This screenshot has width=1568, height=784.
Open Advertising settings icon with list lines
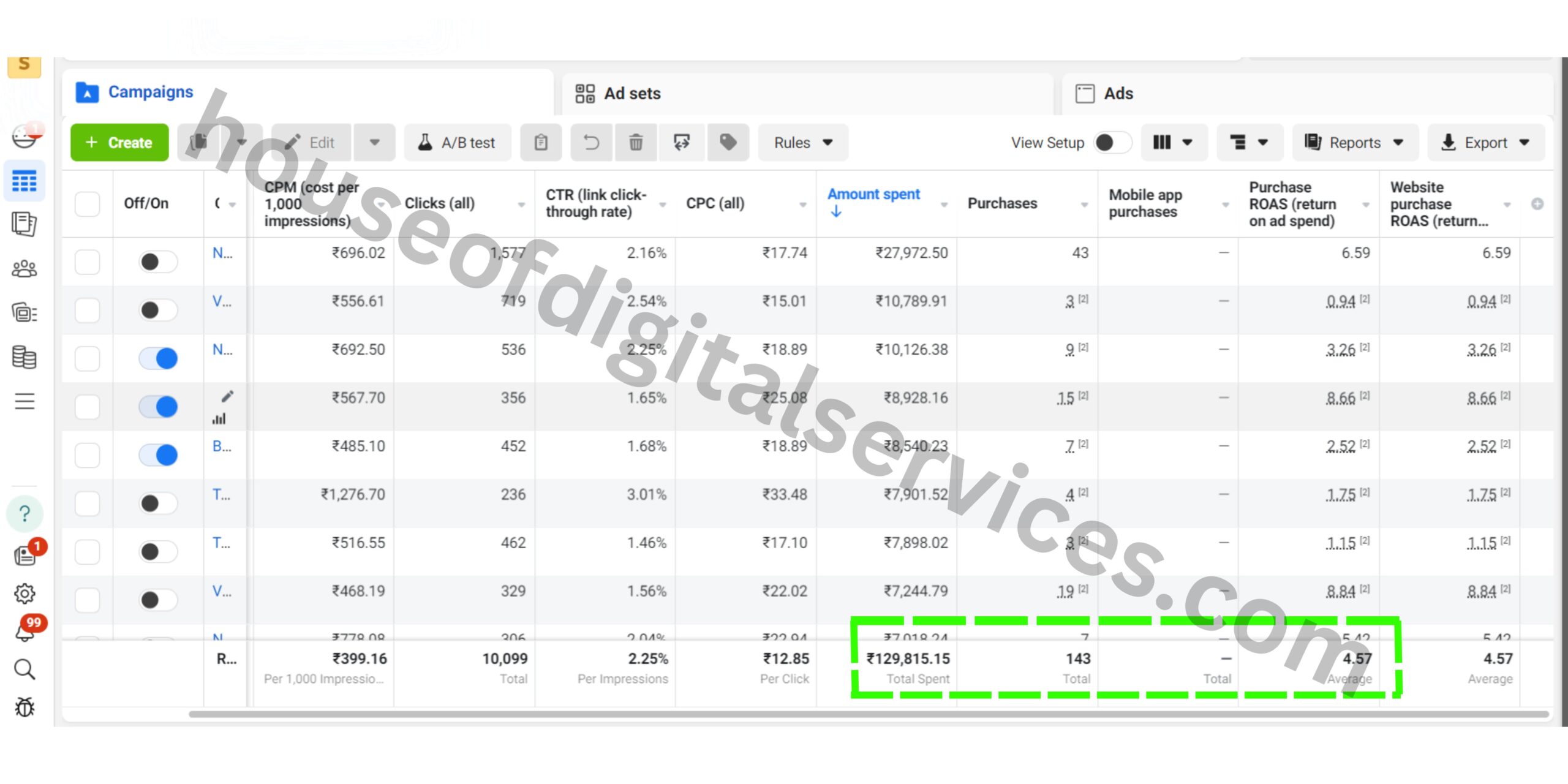pyautogui.click(x=24, y=312)
